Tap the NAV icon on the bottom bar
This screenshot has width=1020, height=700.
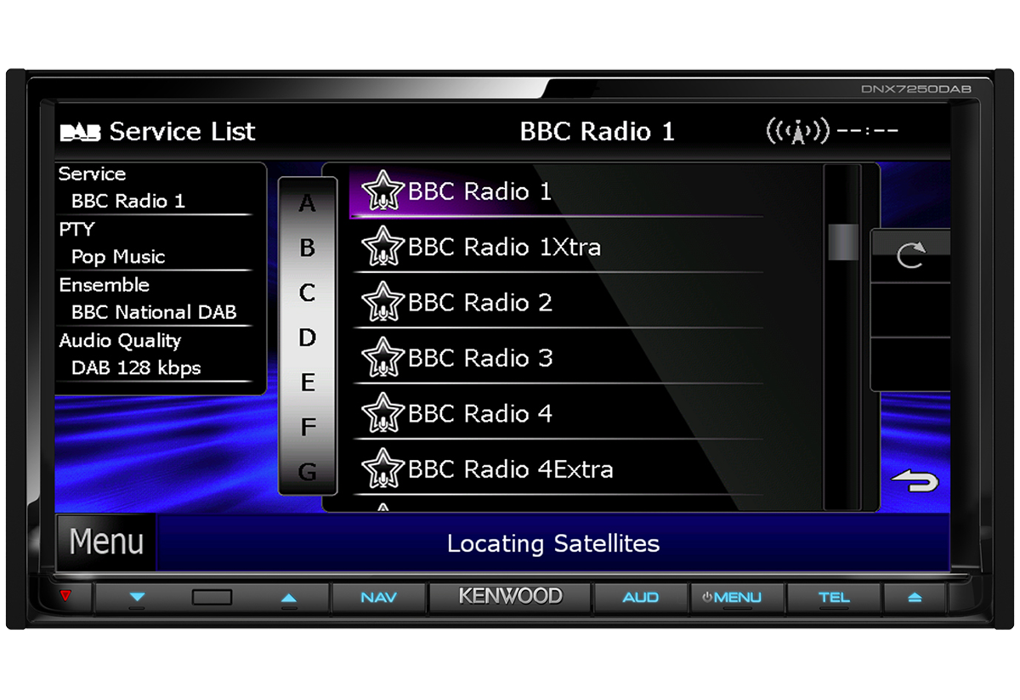[x=378, y=597]
